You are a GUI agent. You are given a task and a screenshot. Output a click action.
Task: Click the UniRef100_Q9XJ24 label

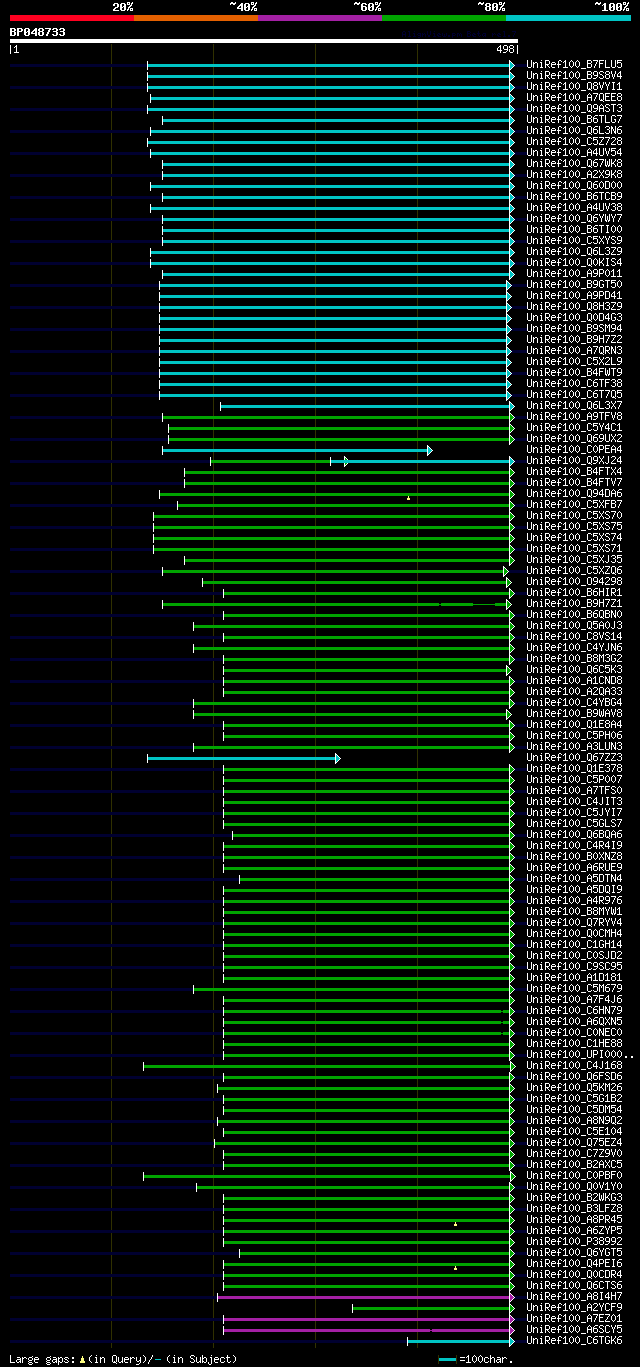(574, 461)
